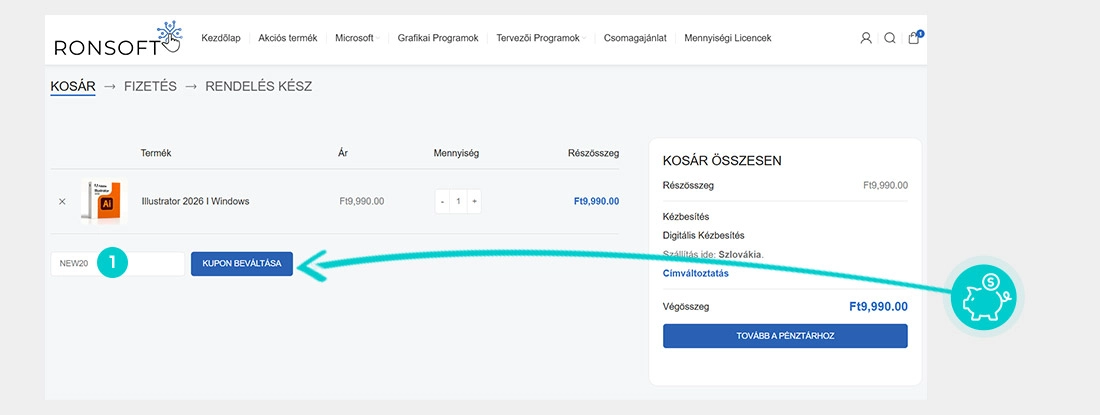1100x415 pixels.
Task: Open the search magnifier icon
Action: point(890,38)
